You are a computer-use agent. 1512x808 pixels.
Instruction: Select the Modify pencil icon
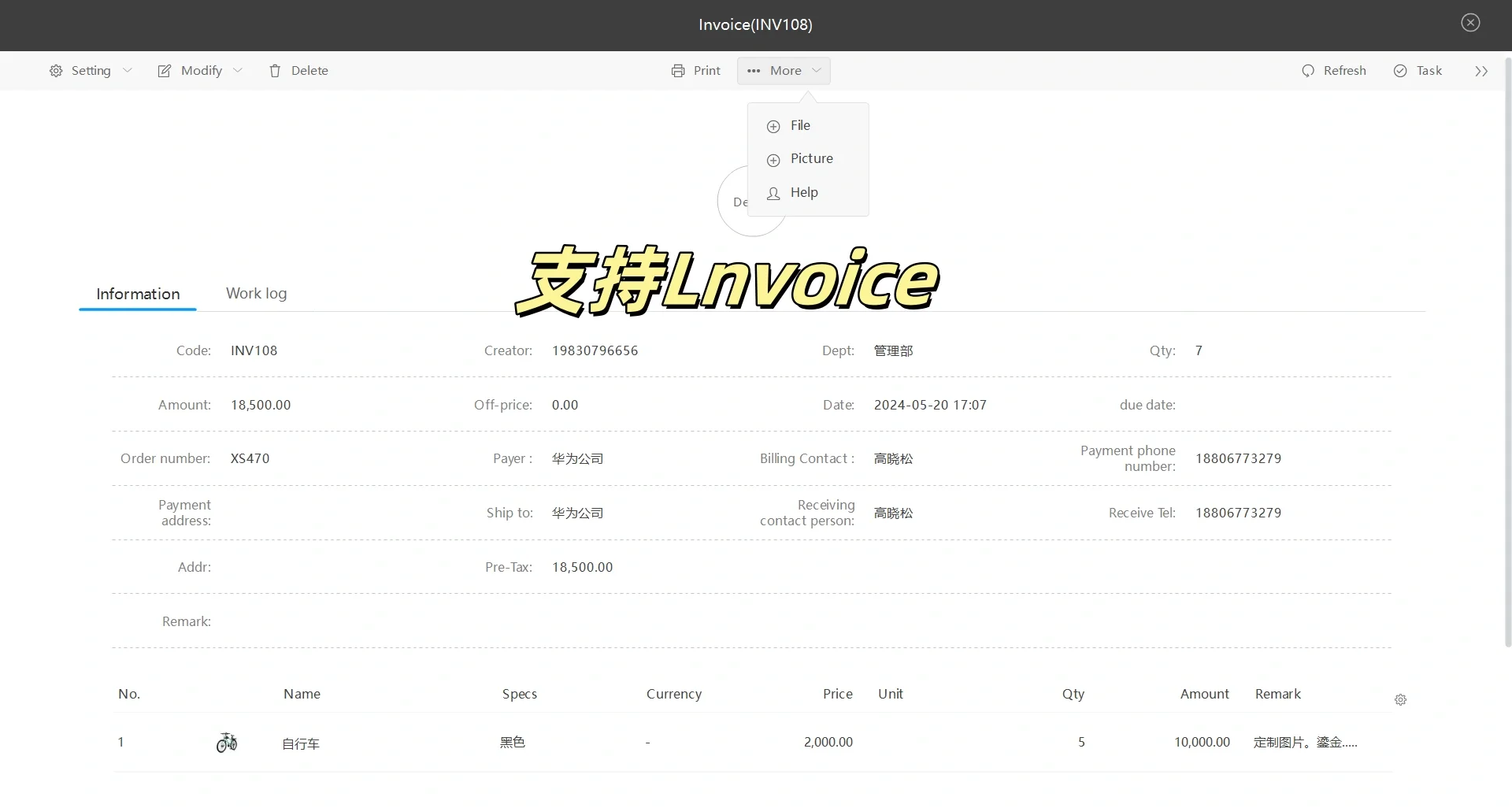[164, 70]
